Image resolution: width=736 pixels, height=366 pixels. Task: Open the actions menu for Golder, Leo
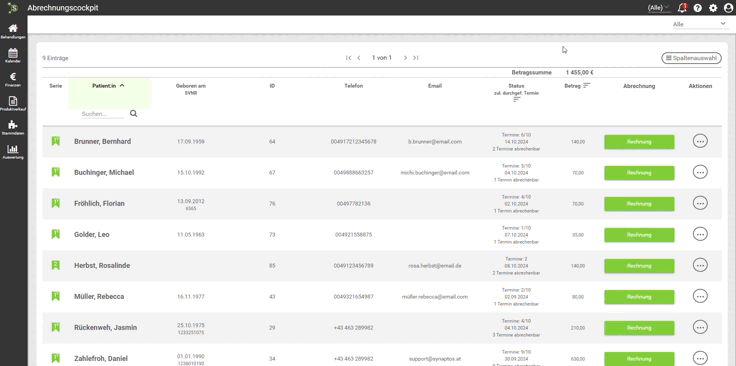coord(700,234)
